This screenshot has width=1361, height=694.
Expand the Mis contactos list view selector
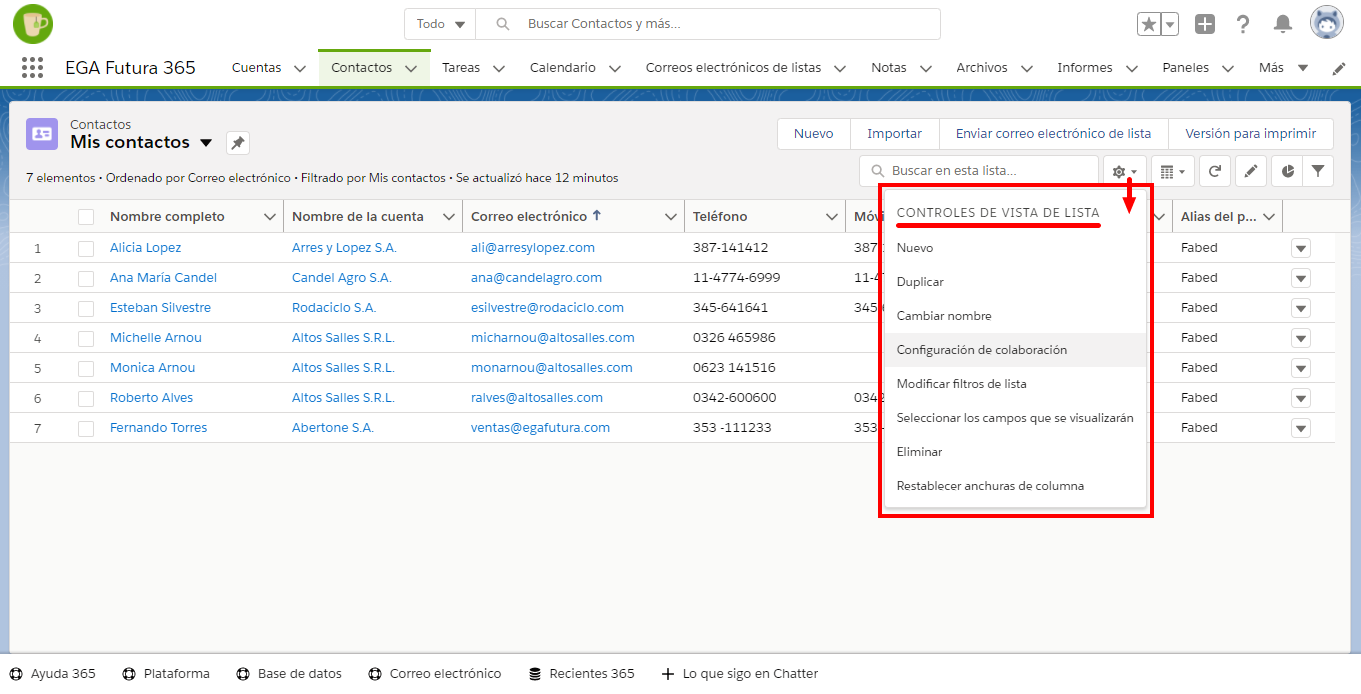(x=206, y=143)
